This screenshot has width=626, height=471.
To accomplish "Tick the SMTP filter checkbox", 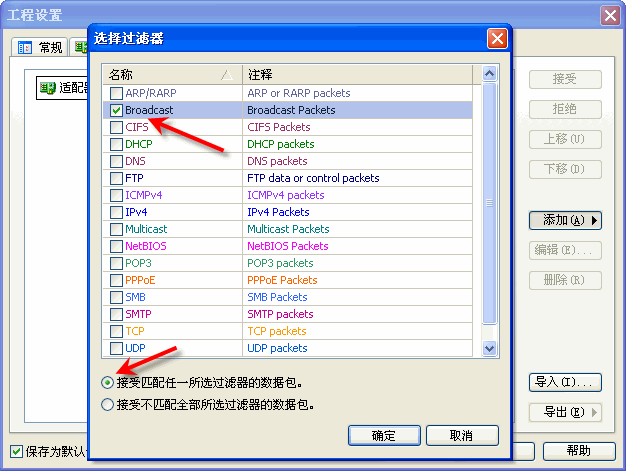I will [116, 314].
